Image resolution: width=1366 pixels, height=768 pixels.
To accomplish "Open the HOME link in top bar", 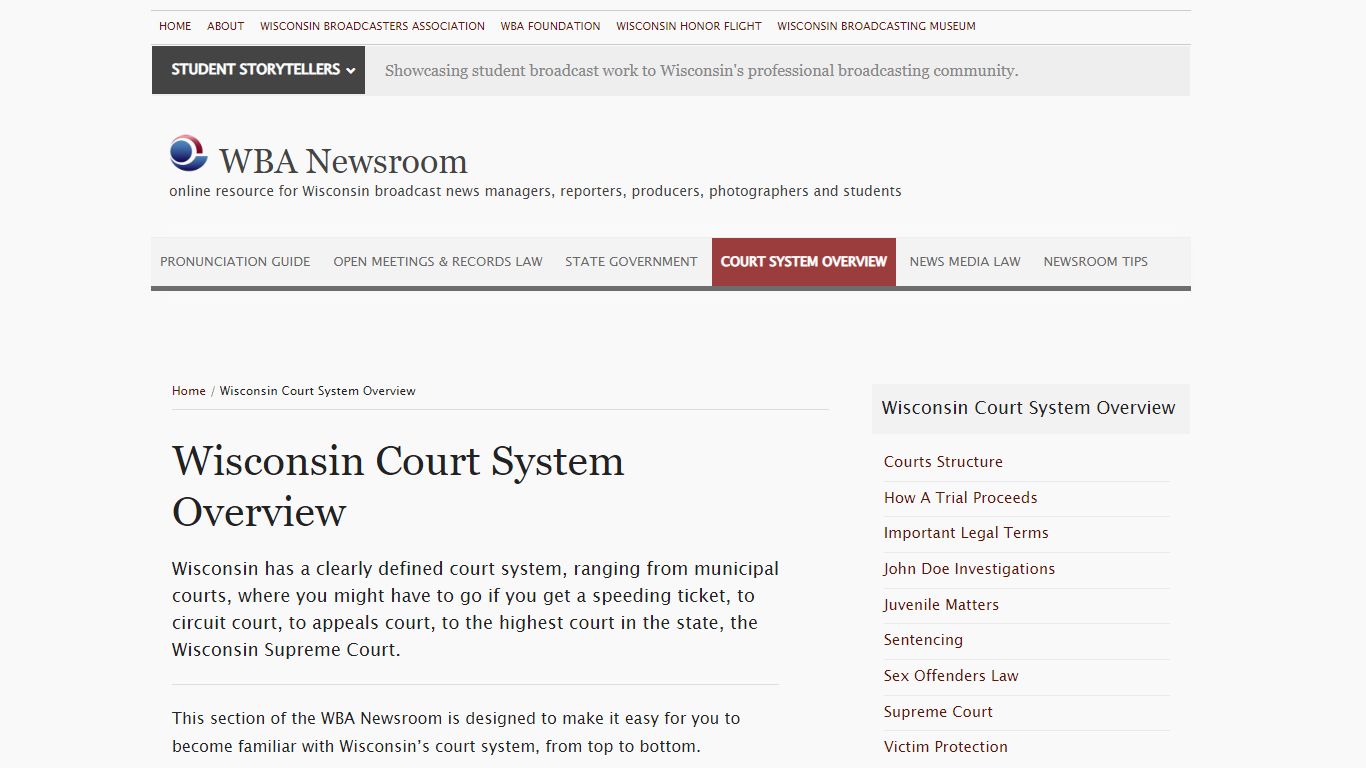I will [x=175, y=26].
